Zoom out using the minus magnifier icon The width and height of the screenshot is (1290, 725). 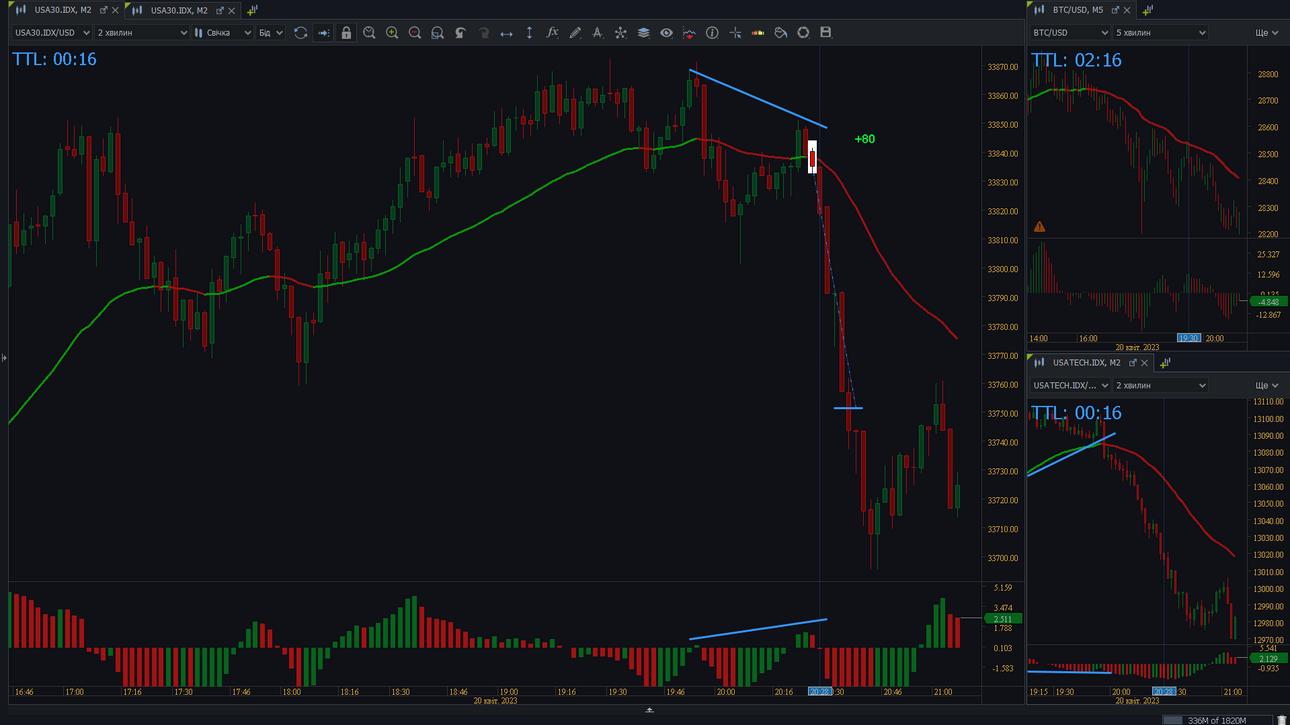click(x=415, y=33)
